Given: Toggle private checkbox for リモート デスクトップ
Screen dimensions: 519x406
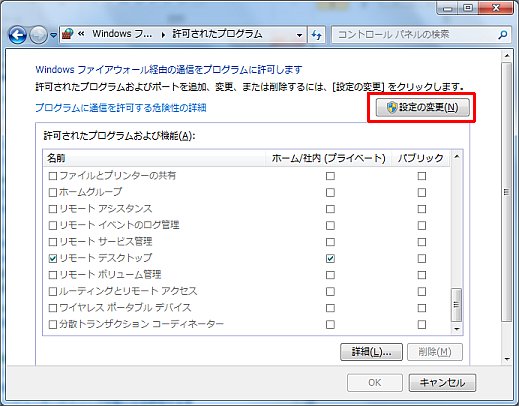Looking at the screenshot, I should (x=330, y=258).
